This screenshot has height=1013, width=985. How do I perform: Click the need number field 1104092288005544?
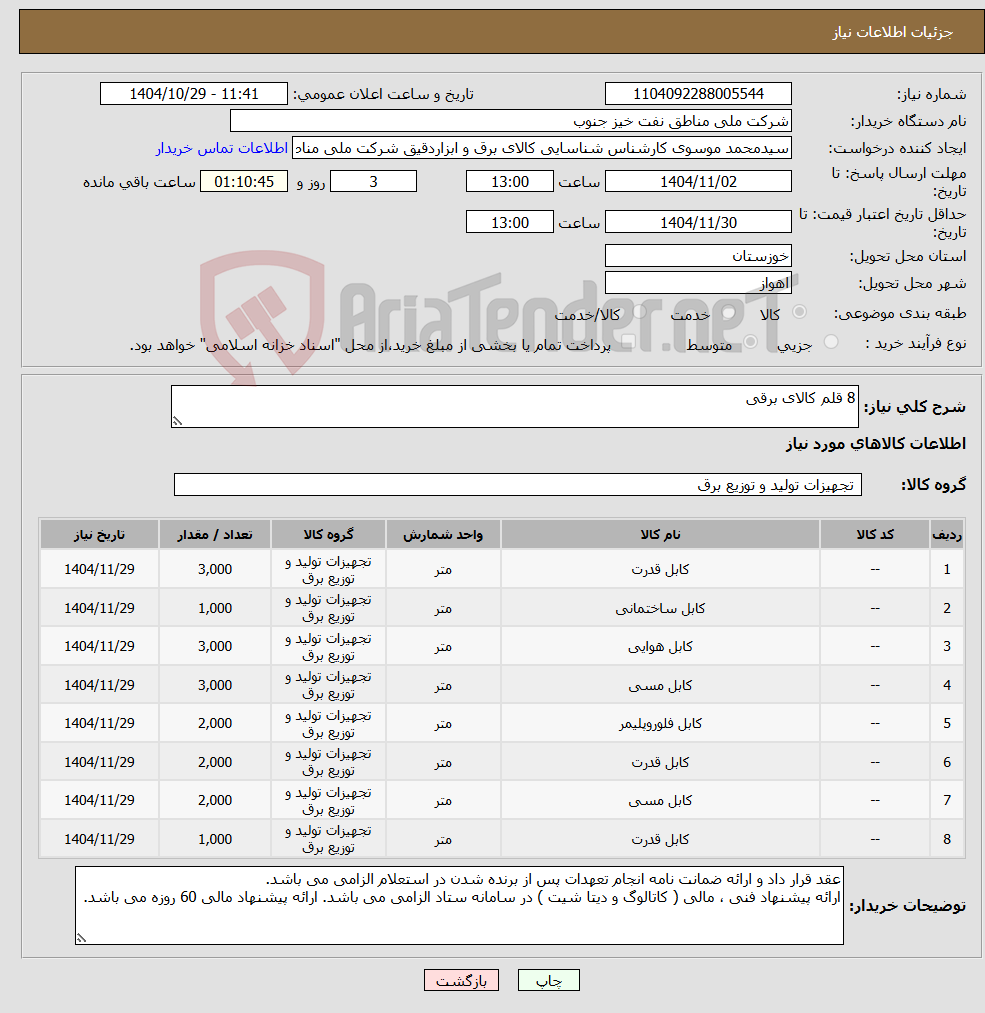698,94
